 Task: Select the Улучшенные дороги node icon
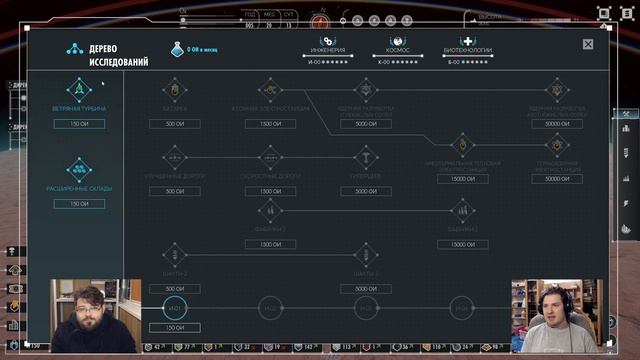(x=175, y=157)
